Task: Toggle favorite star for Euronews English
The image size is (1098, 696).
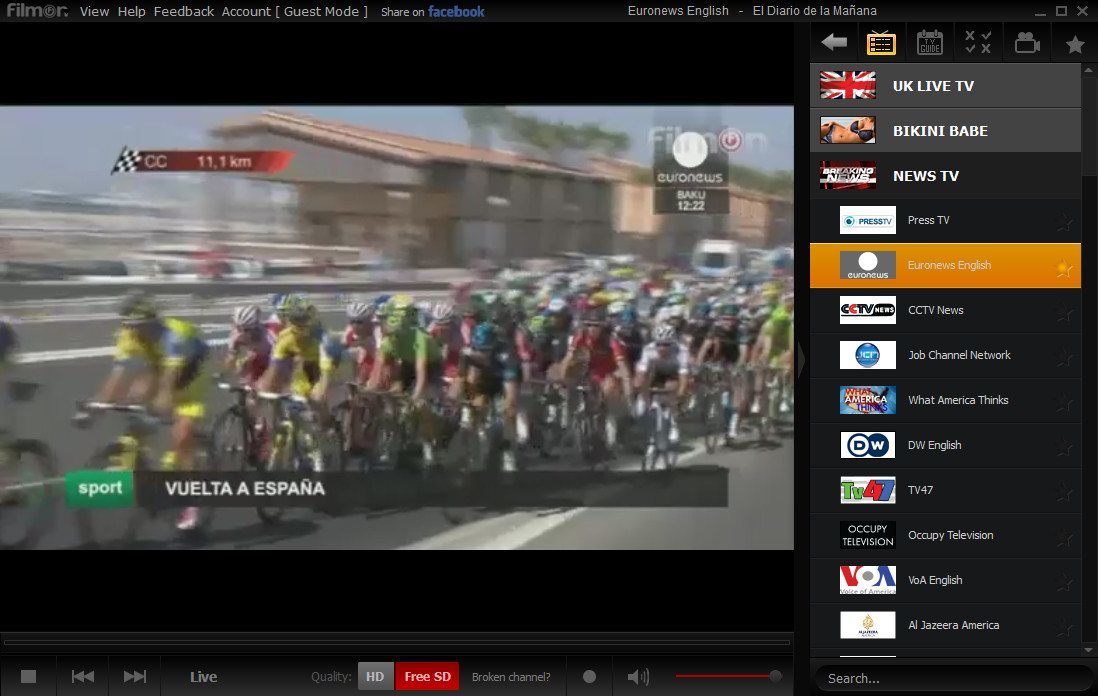Action: (x=1064, y=267)
